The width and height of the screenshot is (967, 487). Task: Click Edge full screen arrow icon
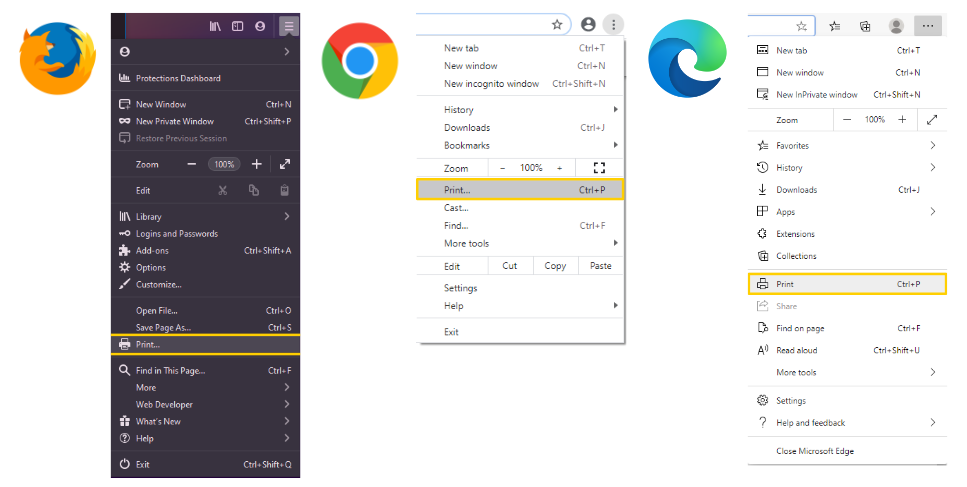[x=932, y=120]
